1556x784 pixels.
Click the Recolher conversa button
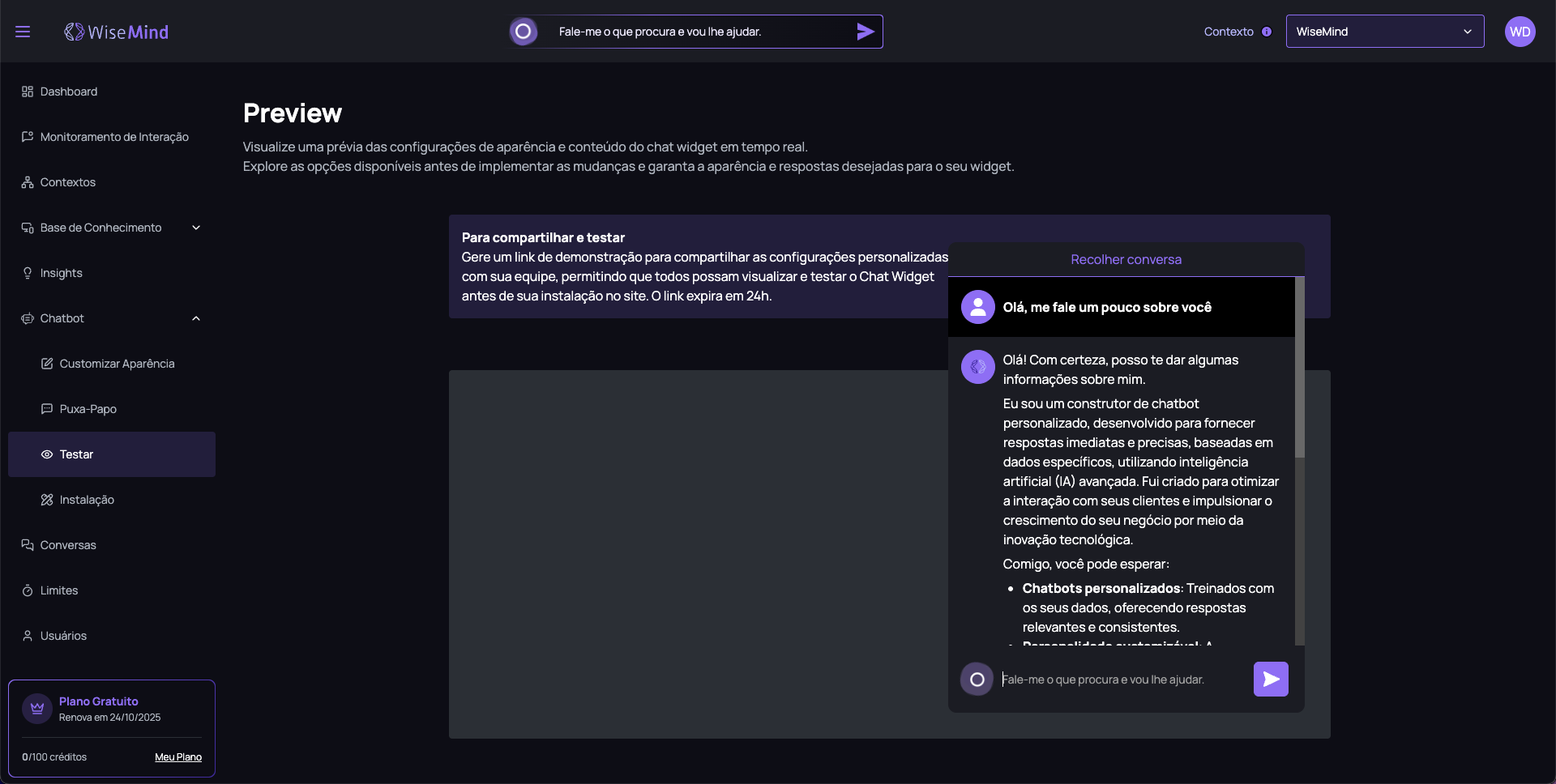coord(1126,260)
